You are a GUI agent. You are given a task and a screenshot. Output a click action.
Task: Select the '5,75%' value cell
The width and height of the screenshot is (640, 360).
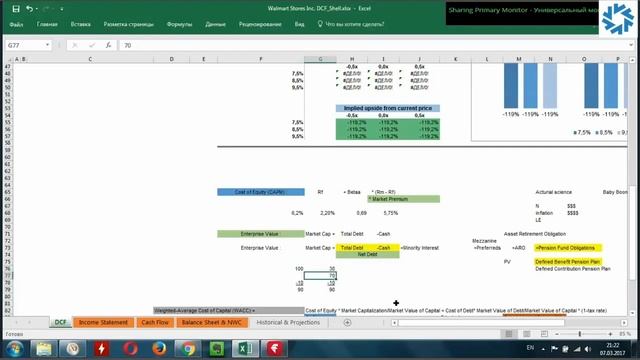[391, 213]
